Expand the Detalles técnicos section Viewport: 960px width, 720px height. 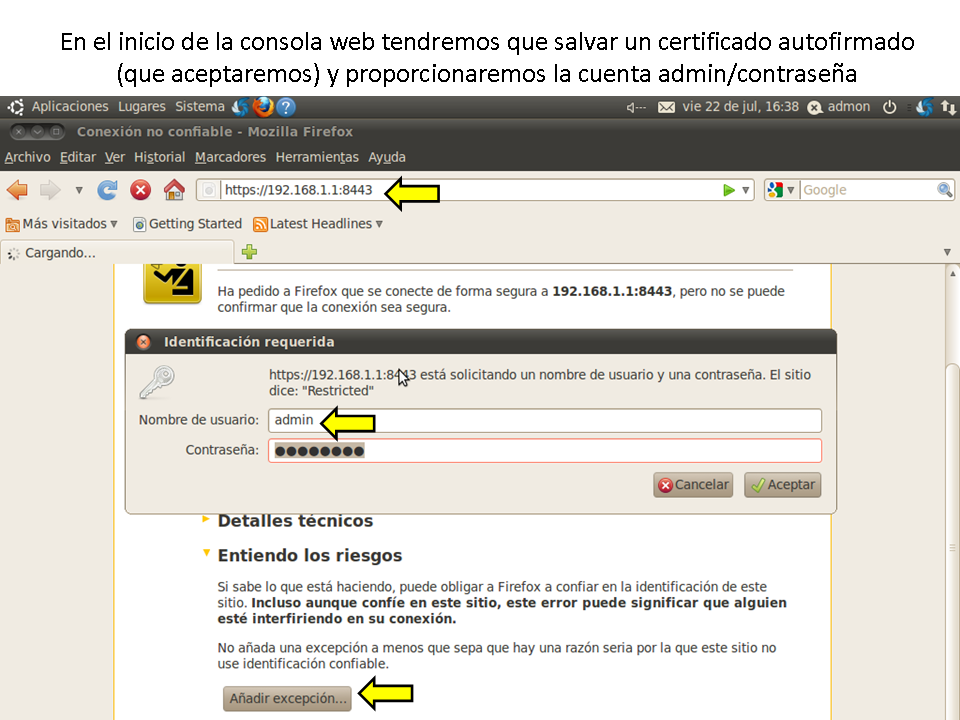295,521
